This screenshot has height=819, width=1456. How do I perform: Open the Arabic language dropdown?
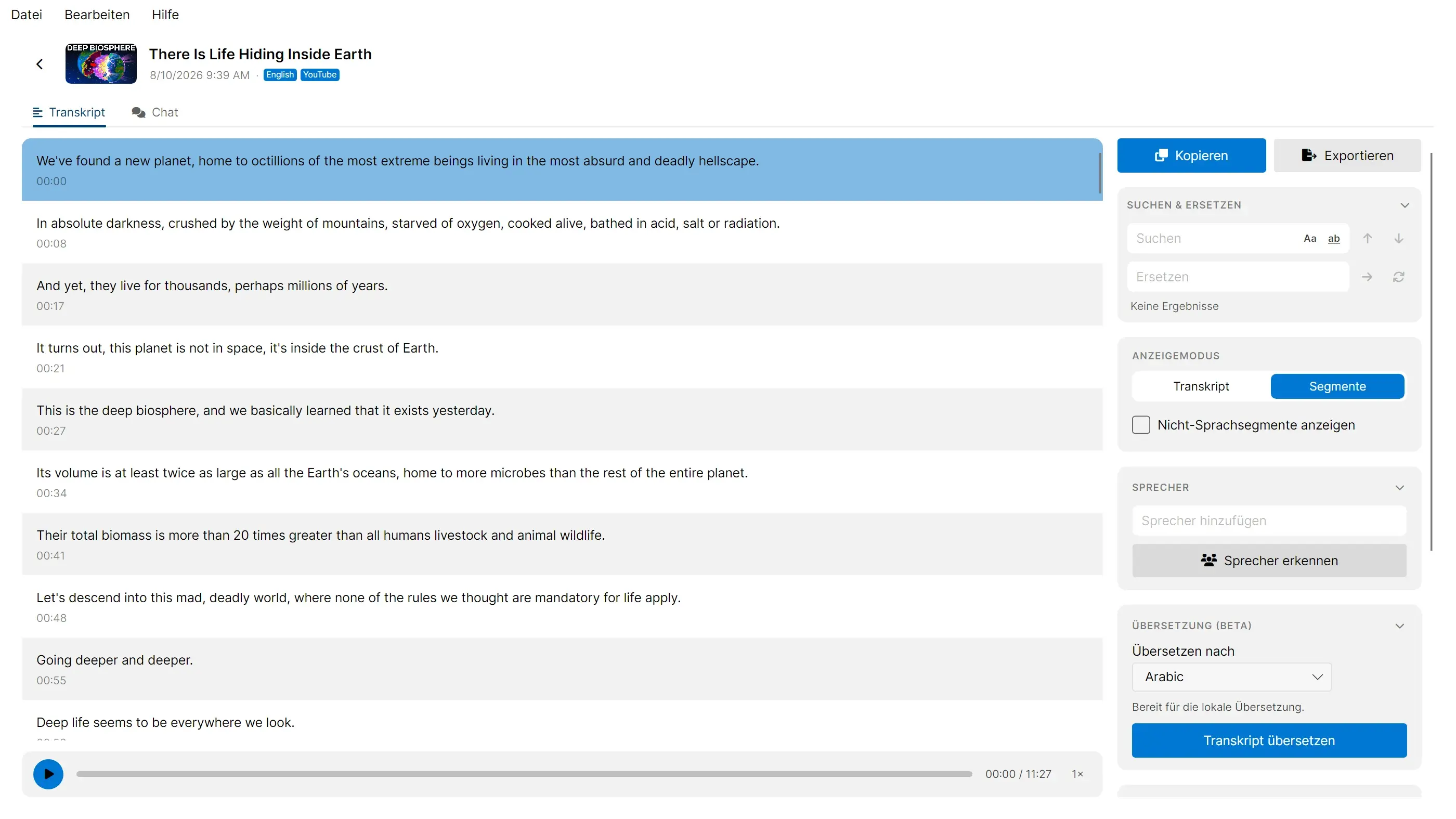1231,677
